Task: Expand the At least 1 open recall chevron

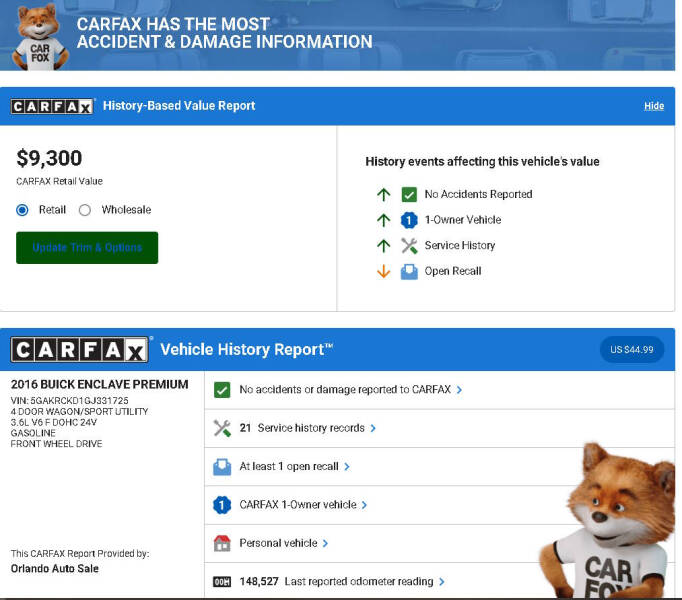Action: coord(347,467)
